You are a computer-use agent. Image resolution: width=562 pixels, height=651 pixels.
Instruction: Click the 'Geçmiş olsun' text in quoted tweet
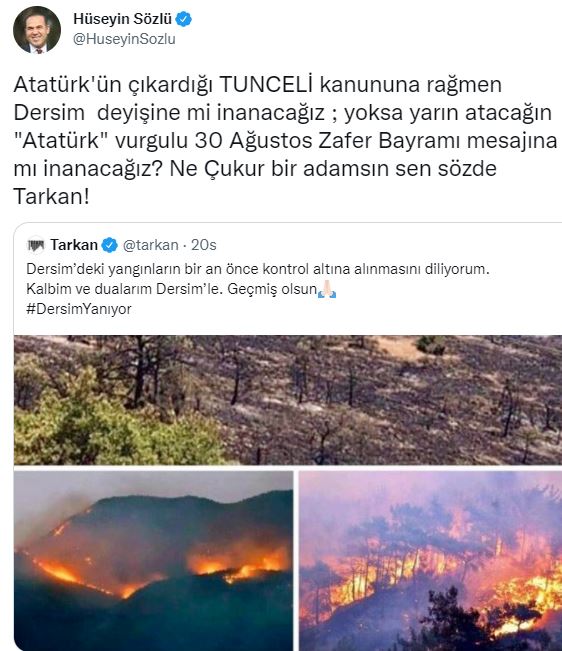(272, 289)
